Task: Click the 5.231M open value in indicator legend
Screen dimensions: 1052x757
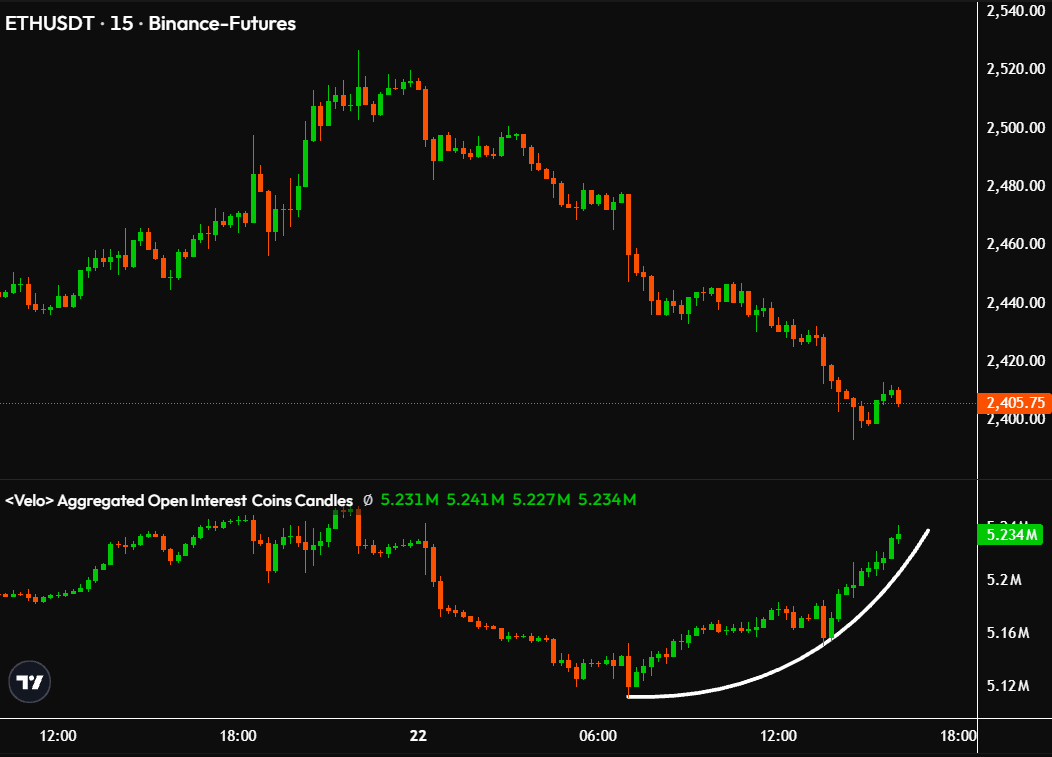Action: coord(409,500)
